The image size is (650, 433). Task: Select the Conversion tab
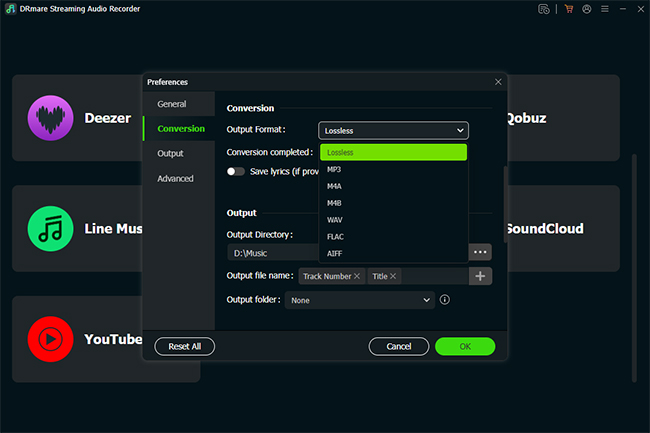pyautogui.click(x=179, y=128)
